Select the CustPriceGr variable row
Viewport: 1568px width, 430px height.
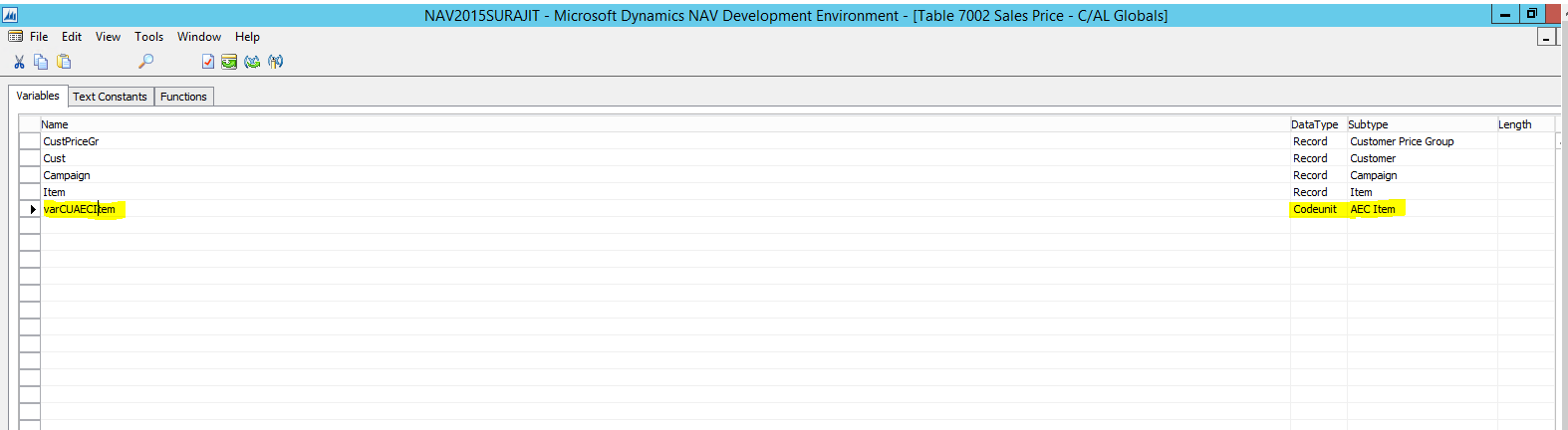[71, 141]
